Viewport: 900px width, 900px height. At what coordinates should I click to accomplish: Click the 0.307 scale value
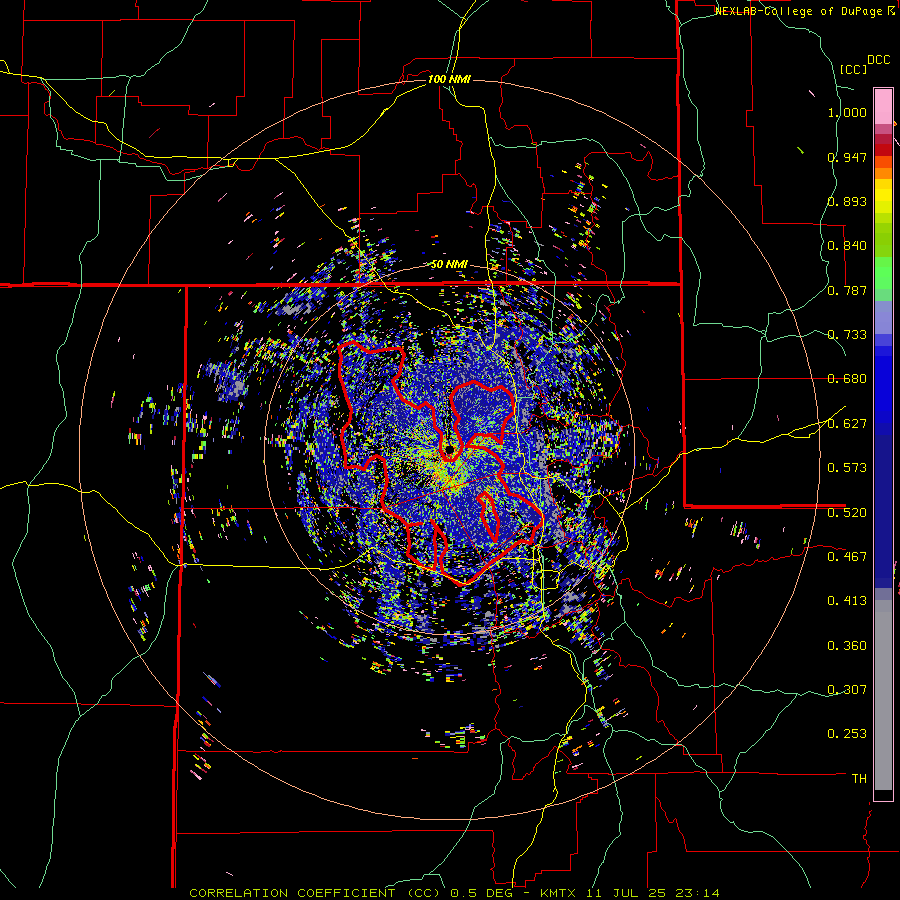pyautogui.click(x=847, y=690)
